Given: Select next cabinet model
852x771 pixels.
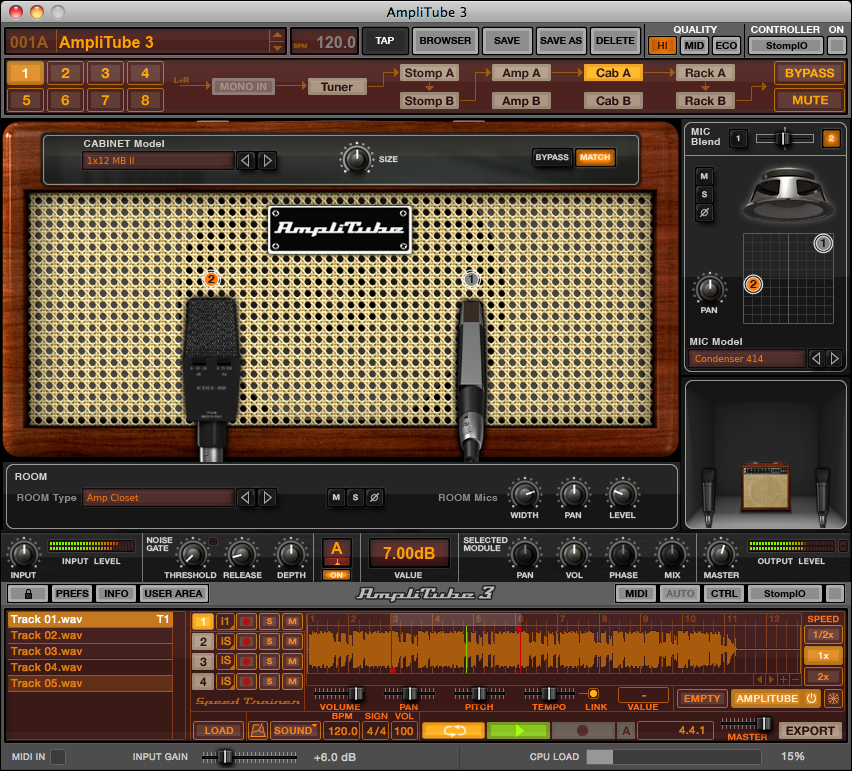Looking at the screenshot, I should click(x=267, y=161).
